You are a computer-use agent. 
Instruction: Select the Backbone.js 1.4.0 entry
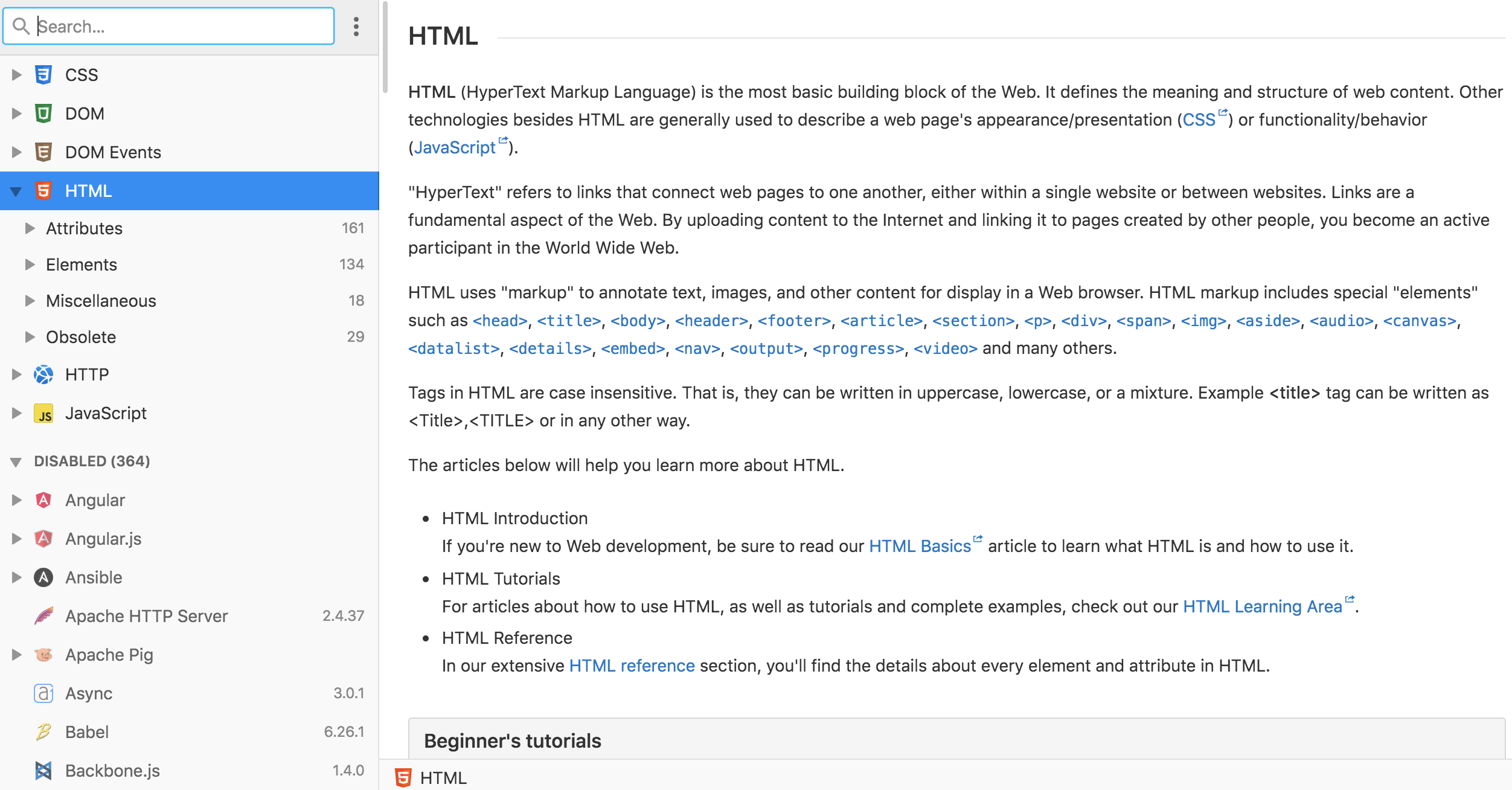190,771
